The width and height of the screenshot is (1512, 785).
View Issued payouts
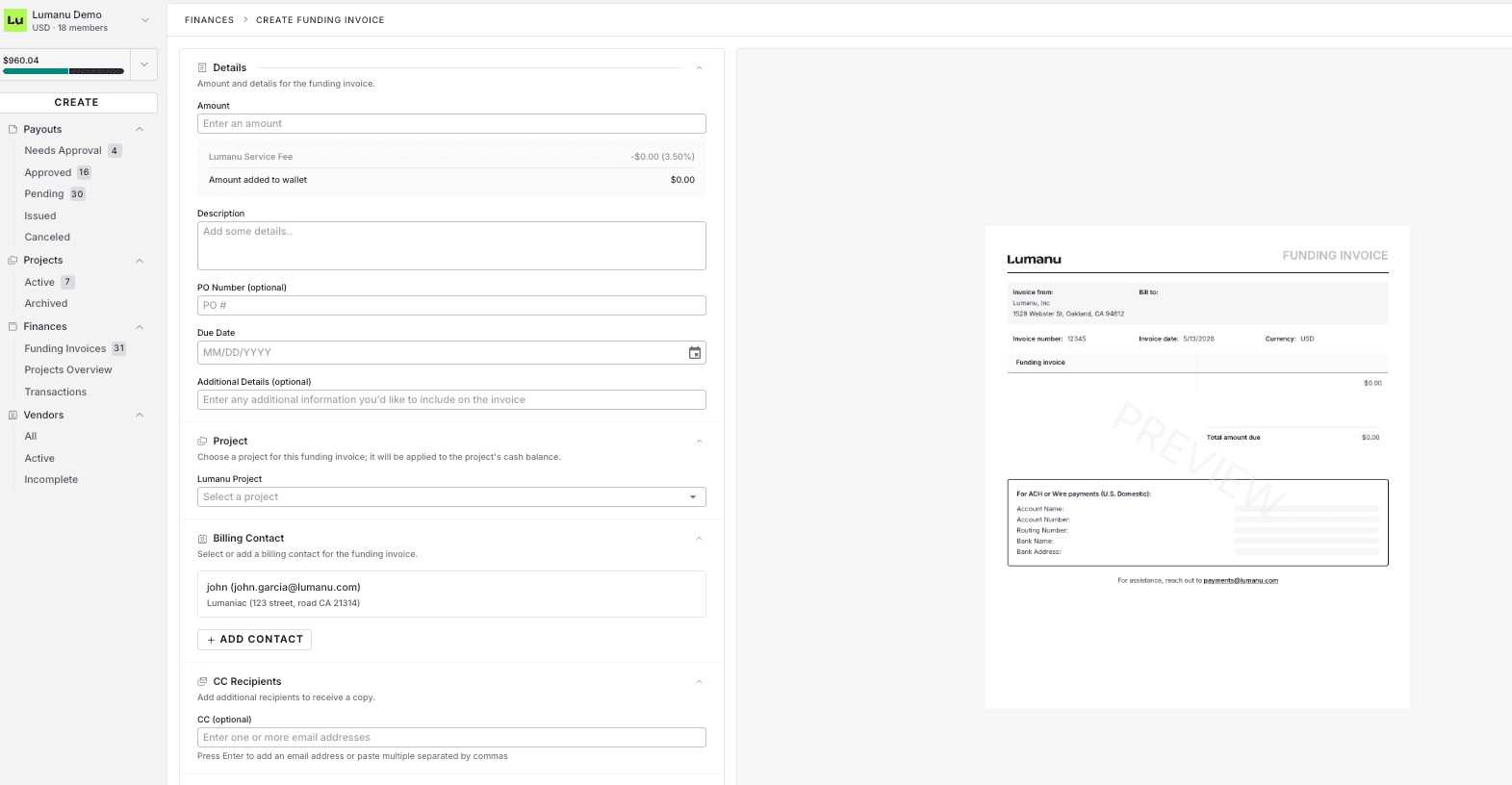(x=40, y=215)
